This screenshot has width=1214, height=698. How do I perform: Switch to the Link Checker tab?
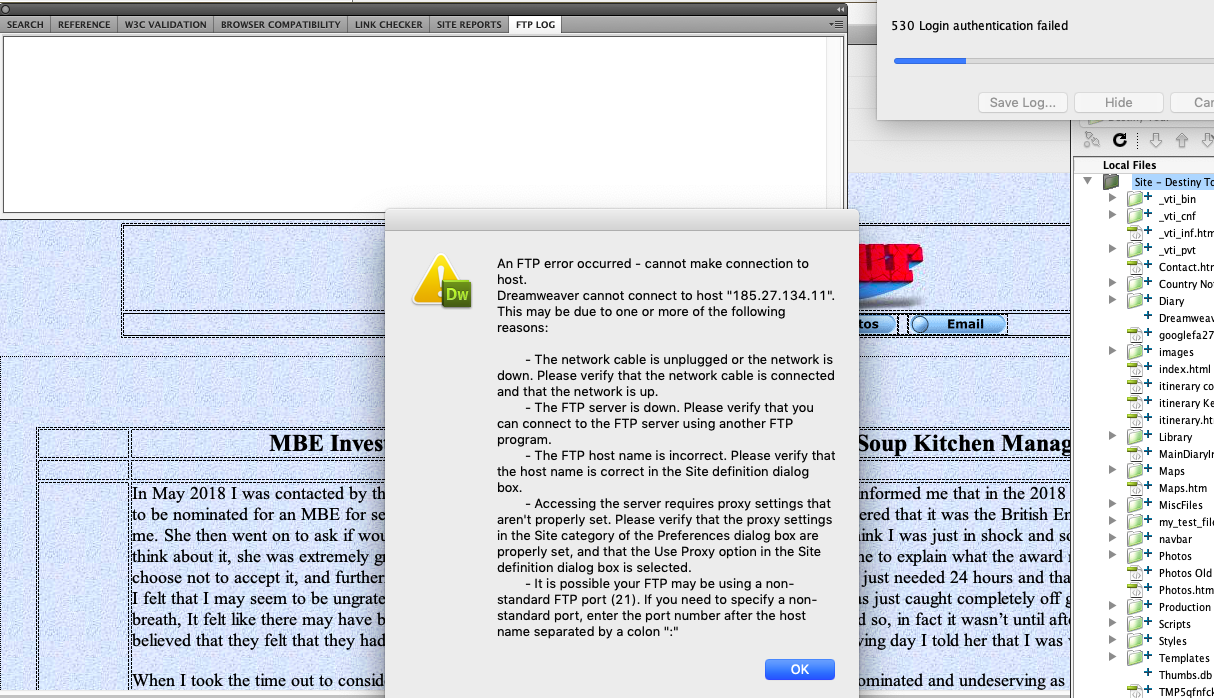point(388,24)
